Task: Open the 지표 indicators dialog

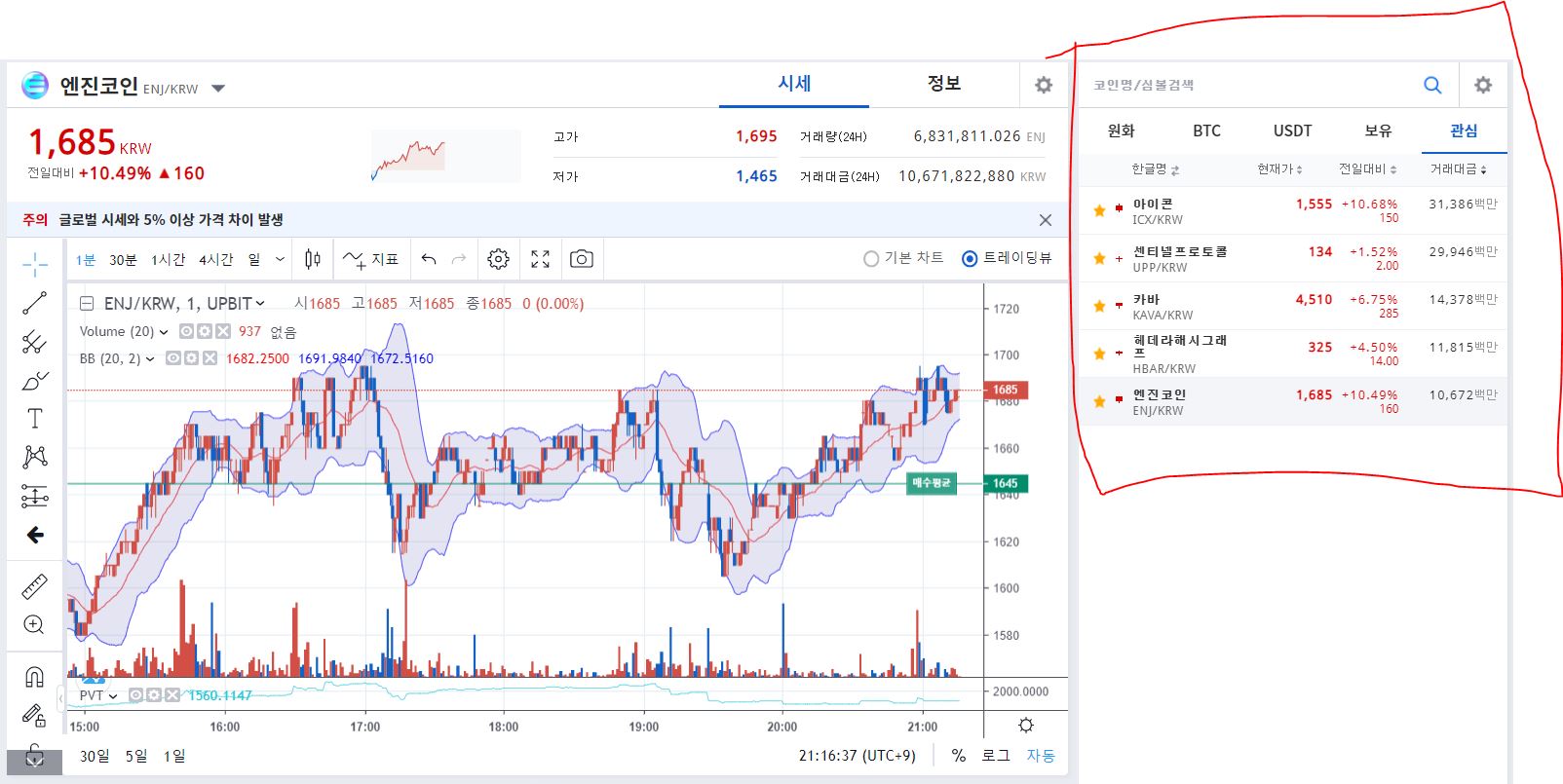Action: pyautogui.click(x=371, y=259)
